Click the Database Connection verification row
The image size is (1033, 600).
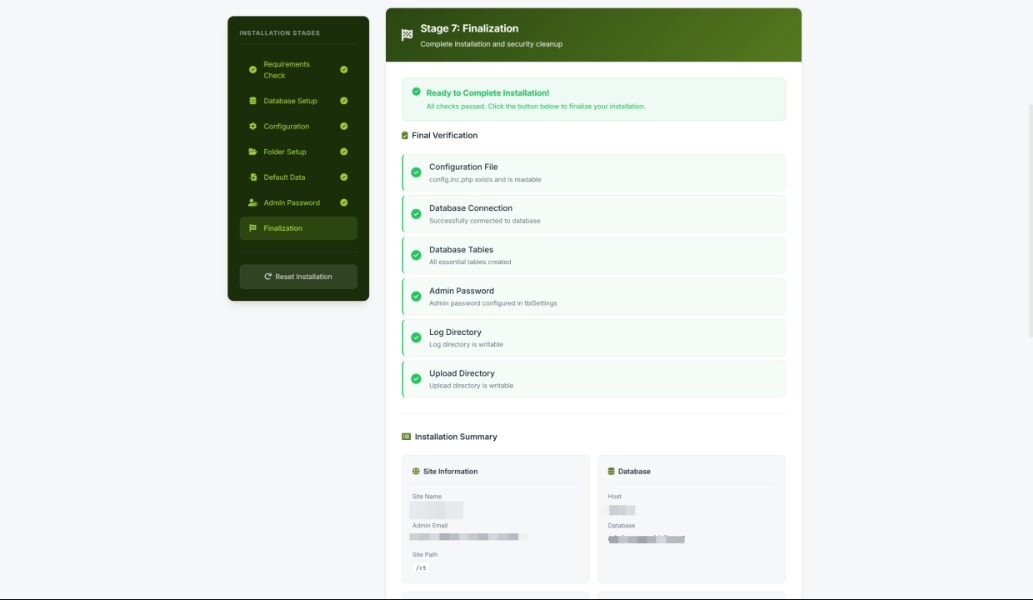(x=594, y=214)
